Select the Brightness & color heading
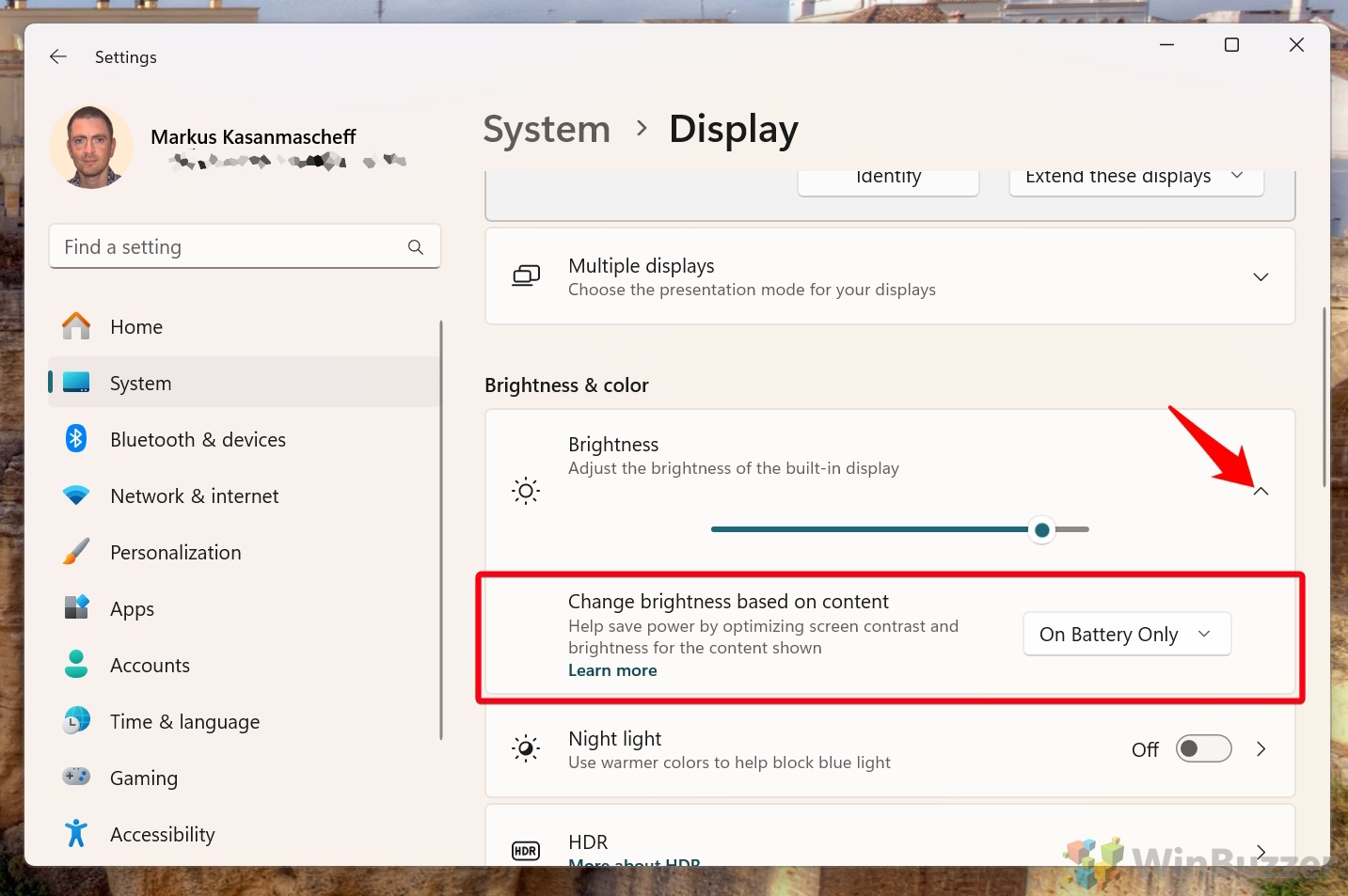The width and height of the screenshot is (1348, 896). pyautogui.click(x=566, y=385)
